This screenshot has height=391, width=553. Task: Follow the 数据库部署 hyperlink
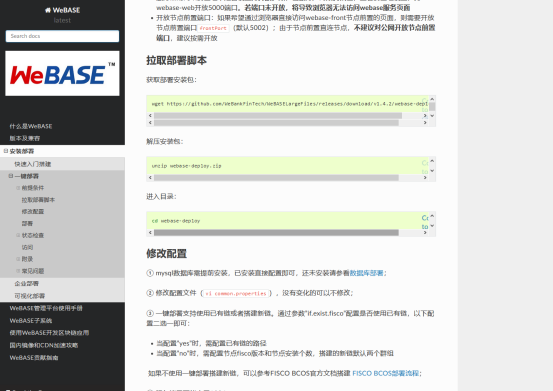coord(366,273)
